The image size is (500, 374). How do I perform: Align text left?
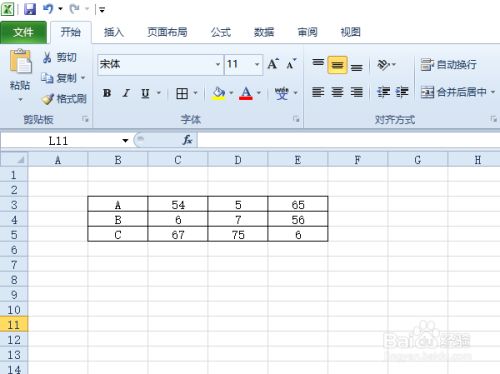click(318, 92)
